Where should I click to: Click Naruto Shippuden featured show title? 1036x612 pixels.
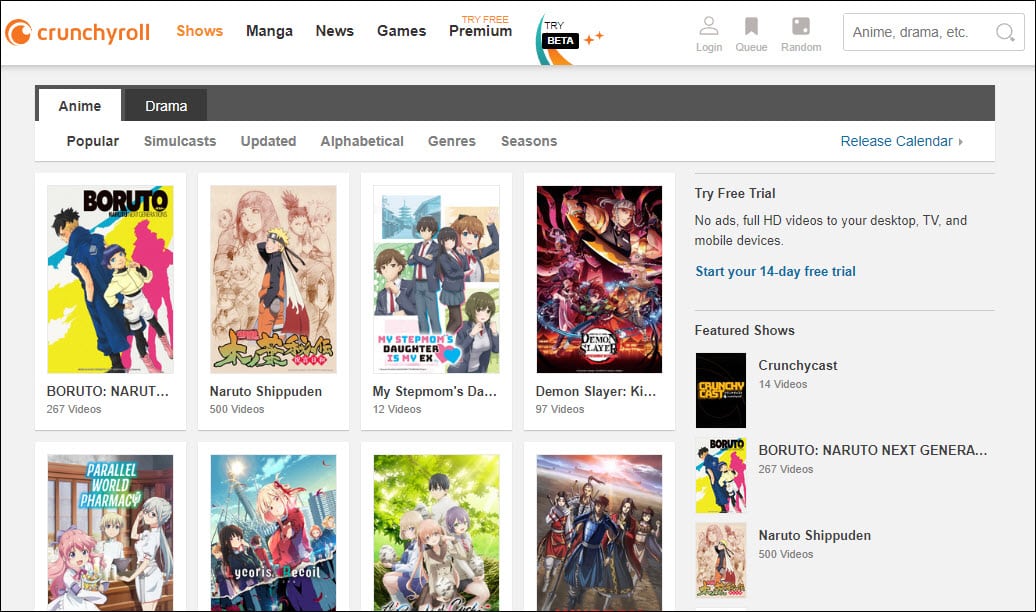pos(815,535)
